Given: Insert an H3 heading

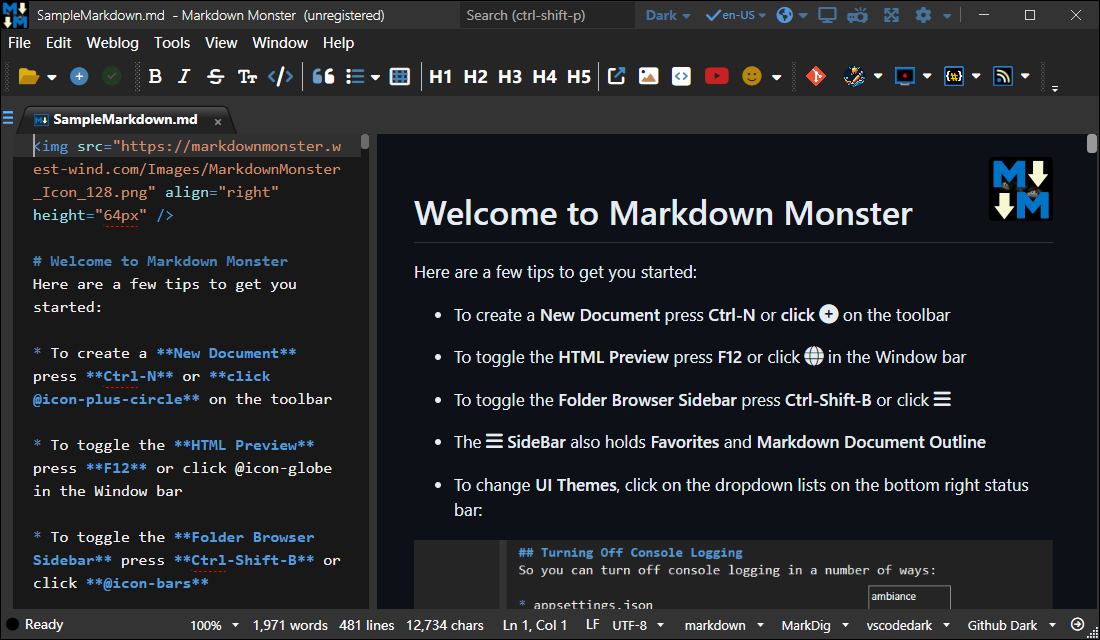Looking at the screenshot, I should coord(510,76).
